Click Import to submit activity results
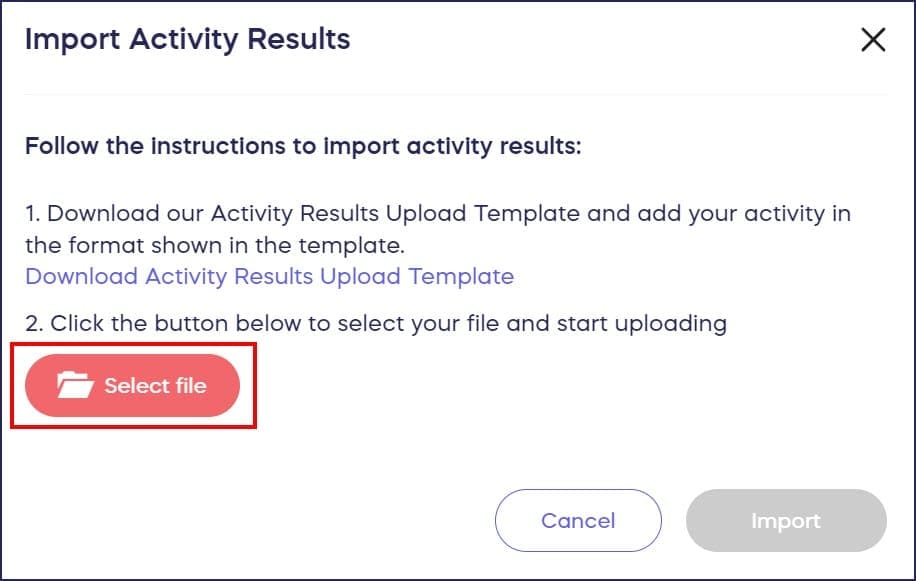 pyautogui.click(x=786, y=520)
